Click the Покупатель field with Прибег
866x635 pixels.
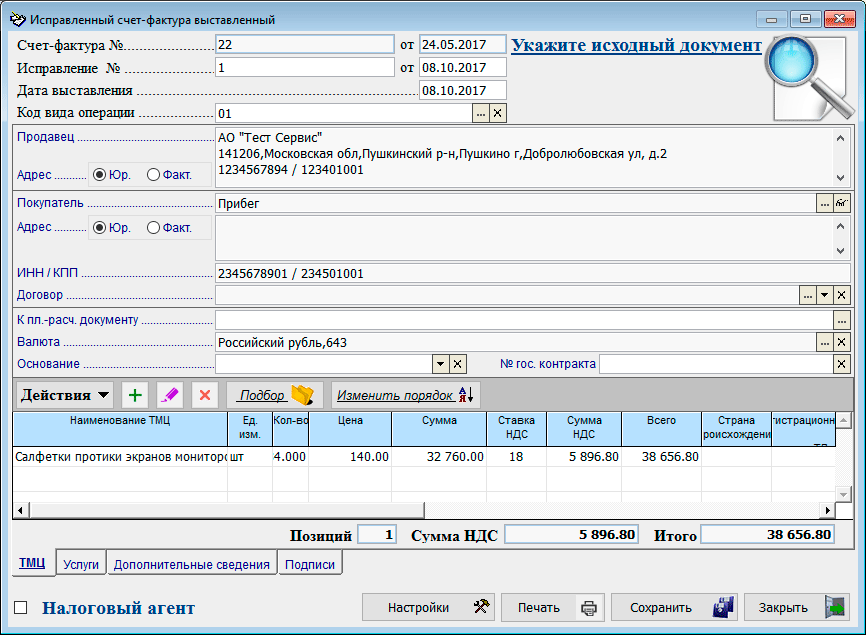coord(515,203)
